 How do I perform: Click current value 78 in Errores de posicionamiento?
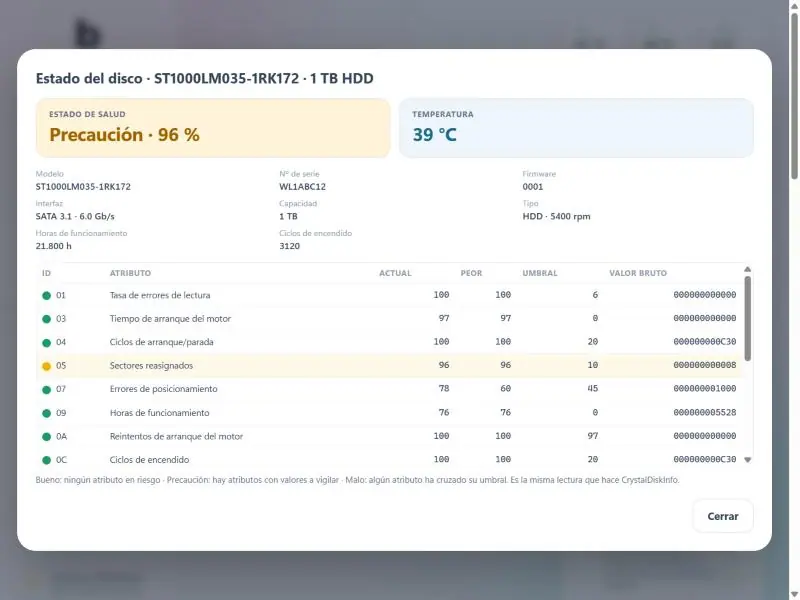pos(444,389)
